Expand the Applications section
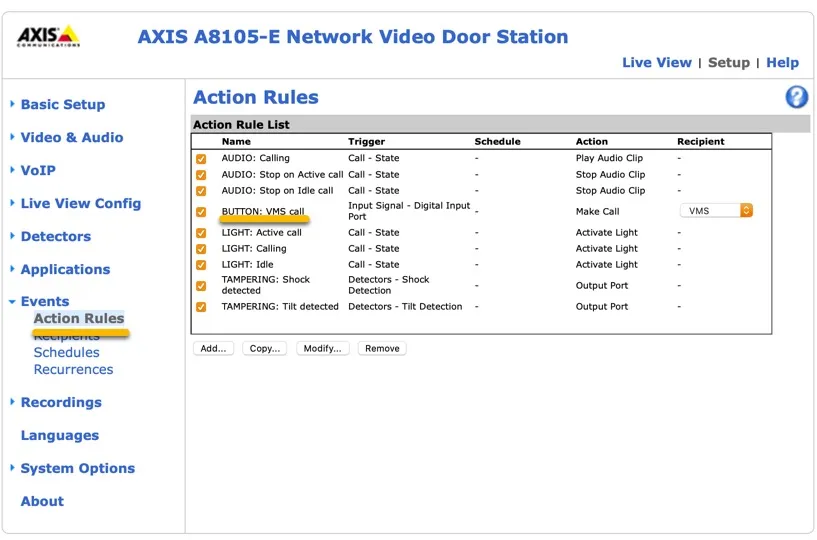This screenshot has width=817, height=540. pyautogui.click(x=65, y=269)
